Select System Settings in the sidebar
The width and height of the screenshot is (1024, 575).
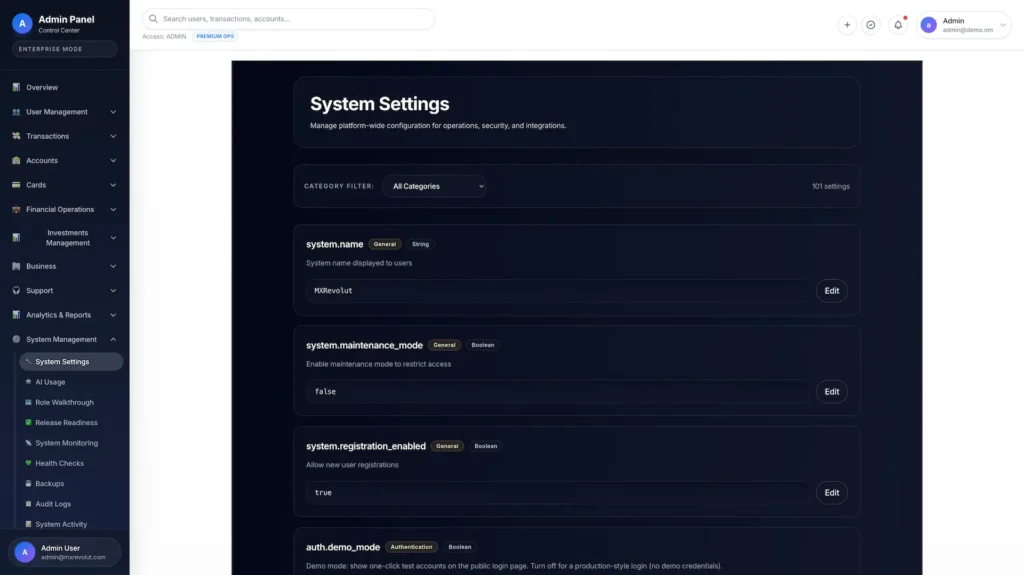(x=71, y=361)
